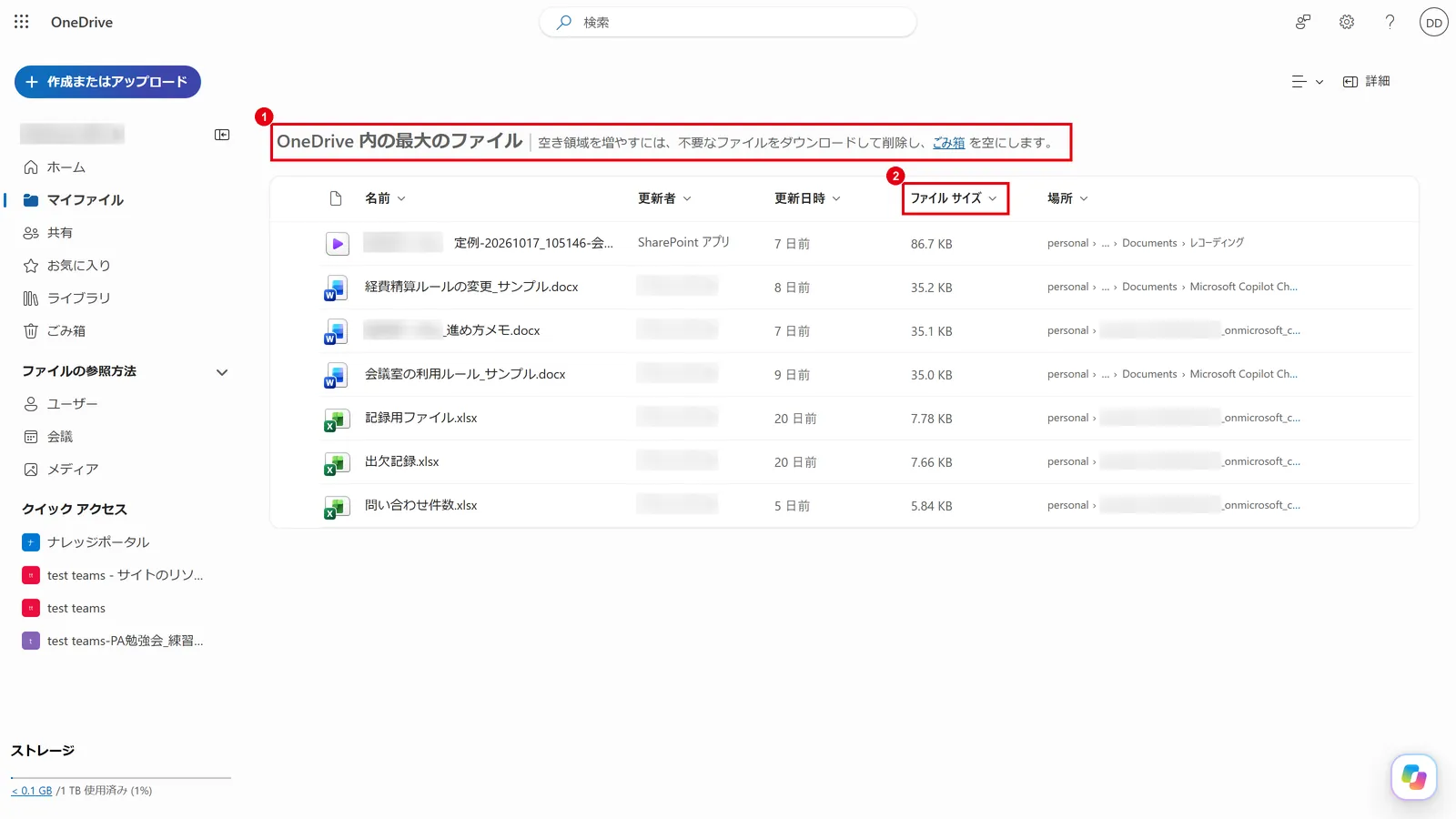Open the DD account avatar
The height and width of the screenshot is (819, 1456).
coord(1434,23)
